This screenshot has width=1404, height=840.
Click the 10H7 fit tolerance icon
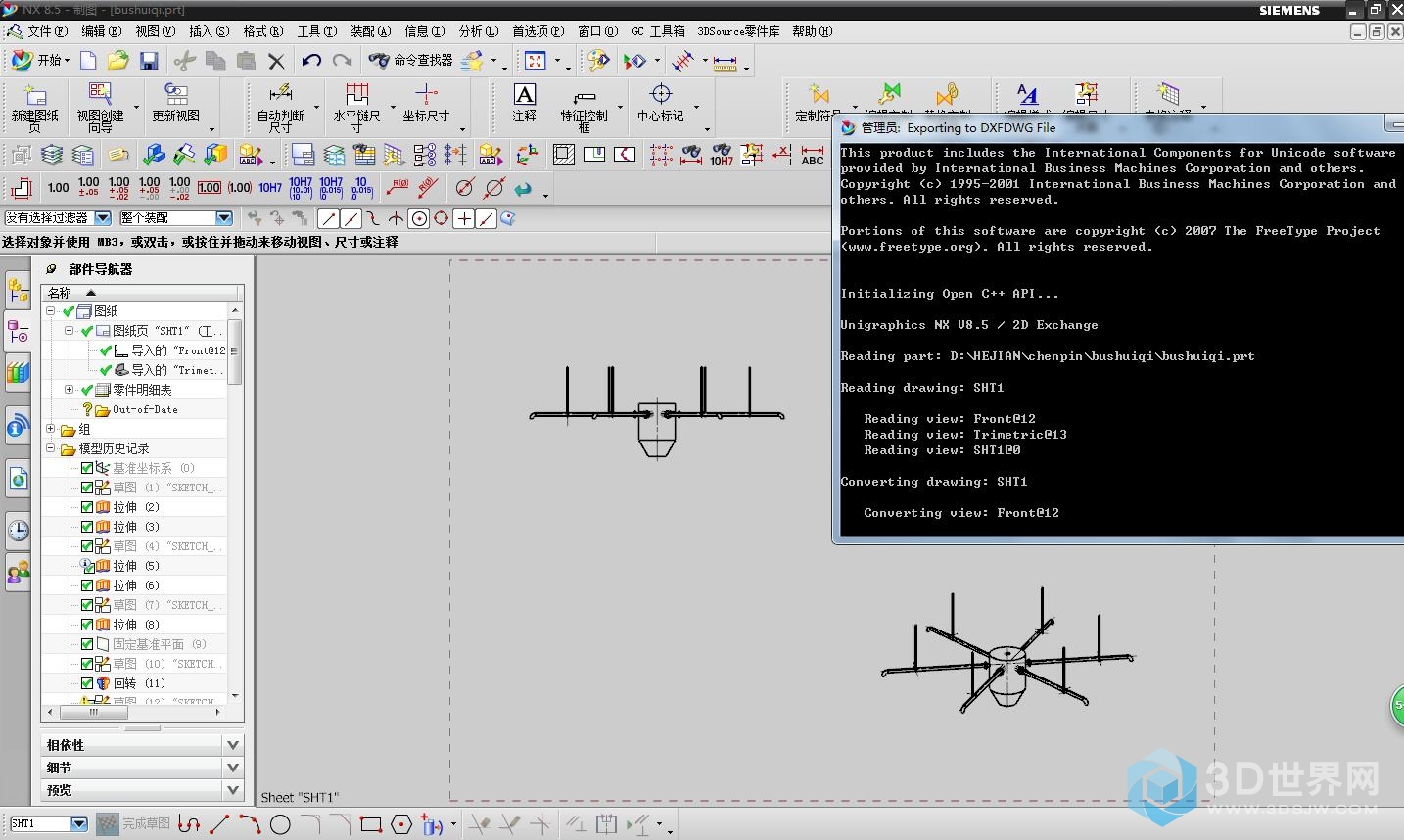(x=270, y=187)
